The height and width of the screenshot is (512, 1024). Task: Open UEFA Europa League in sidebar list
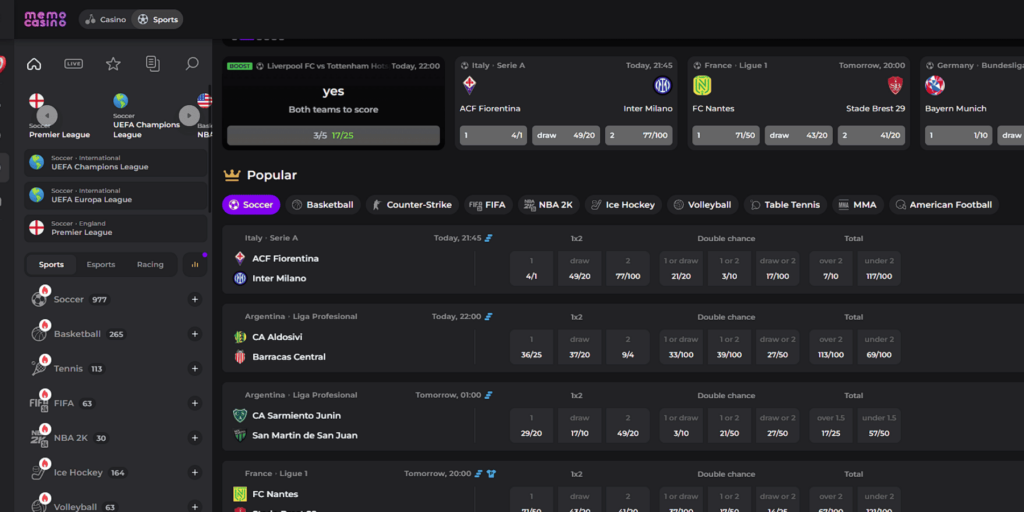tap(116, 195)
